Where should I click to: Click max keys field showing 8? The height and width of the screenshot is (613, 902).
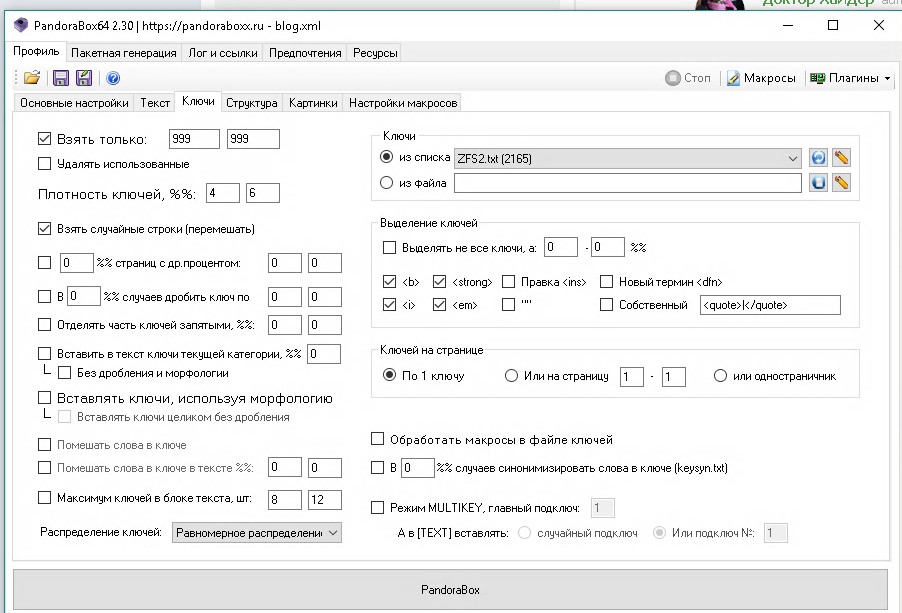point(285,500)
